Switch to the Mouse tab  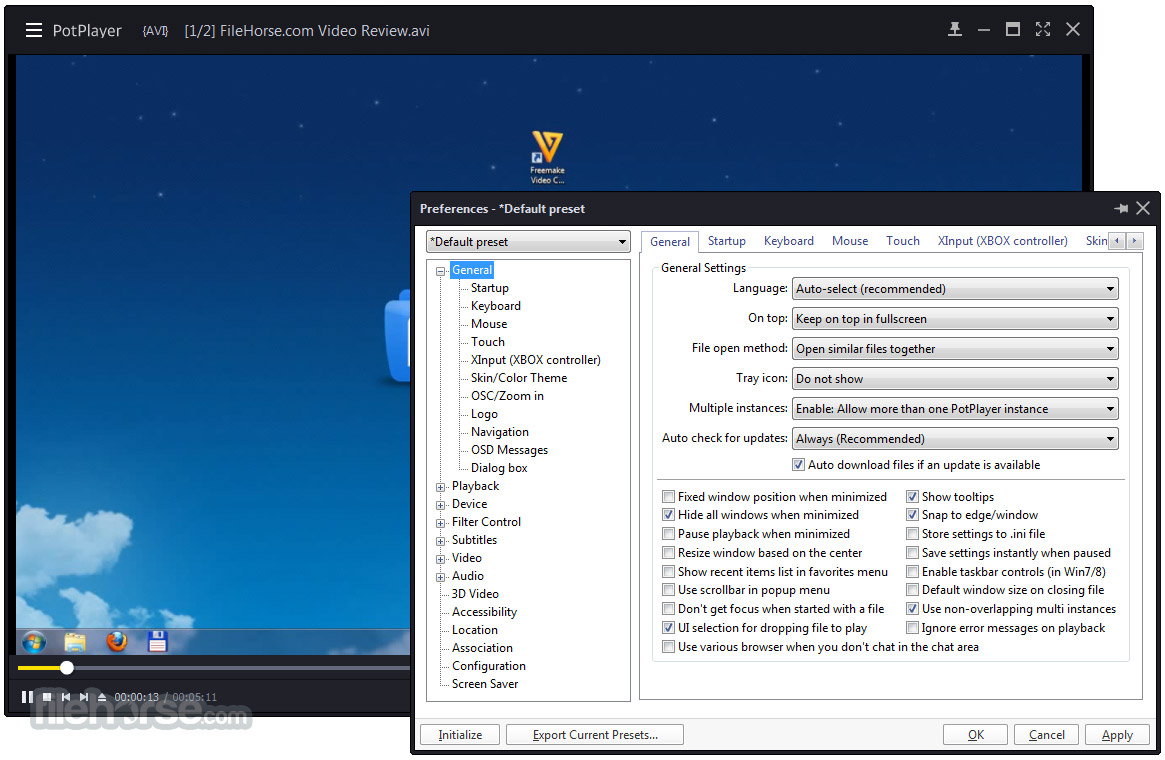coord(850,241)
